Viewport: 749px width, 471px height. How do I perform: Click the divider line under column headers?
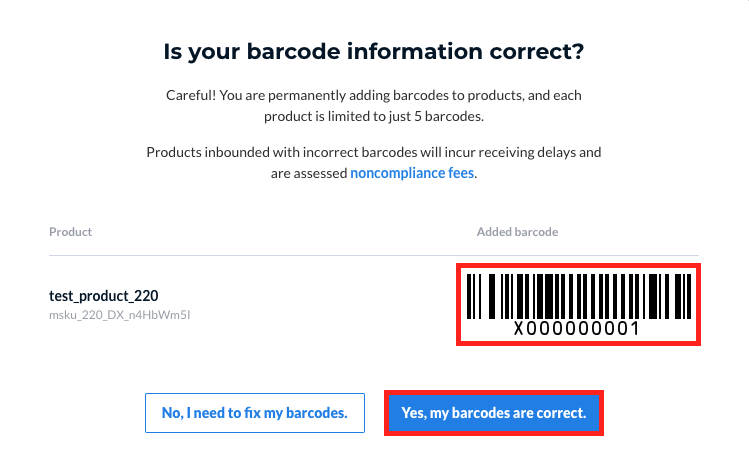pos(374,255)
